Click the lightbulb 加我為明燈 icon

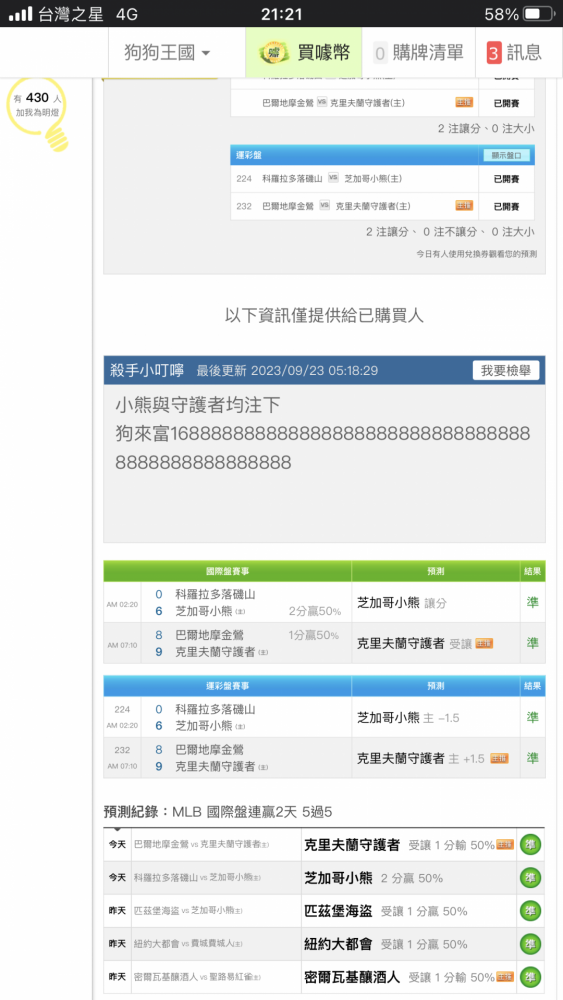coord(38,112)
